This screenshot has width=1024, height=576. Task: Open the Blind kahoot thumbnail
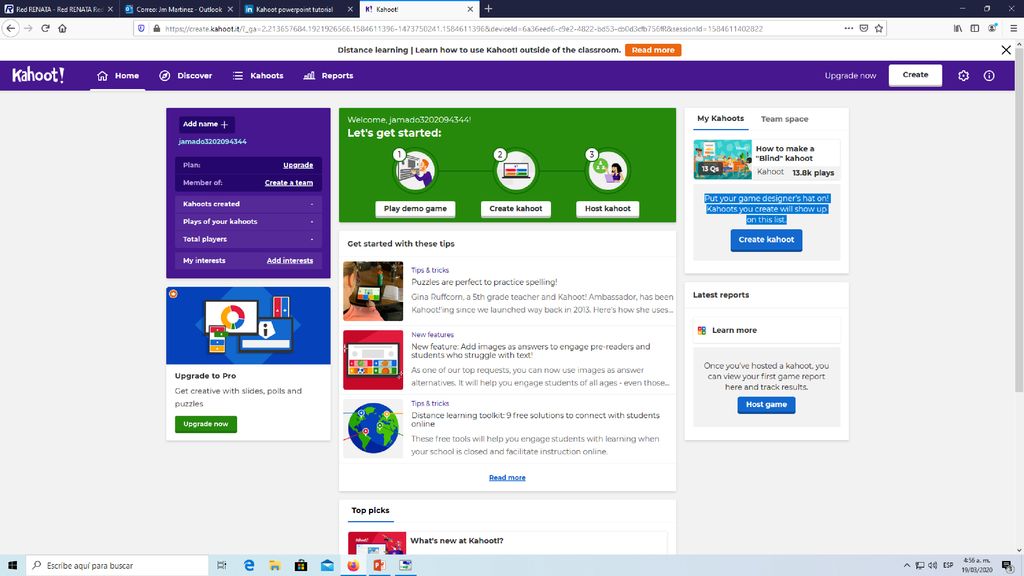click(x=722, y=159)
